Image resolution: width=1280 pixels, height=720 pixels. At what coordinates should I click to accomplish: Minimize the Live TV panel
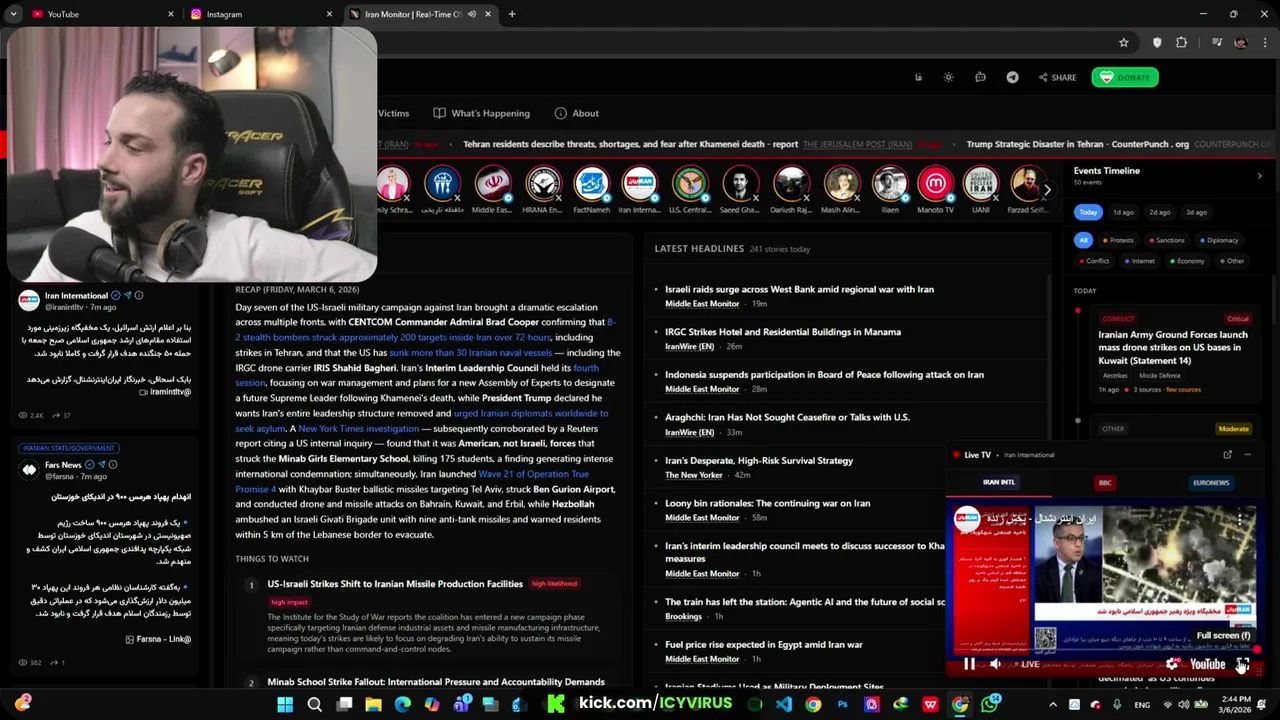1247,455
